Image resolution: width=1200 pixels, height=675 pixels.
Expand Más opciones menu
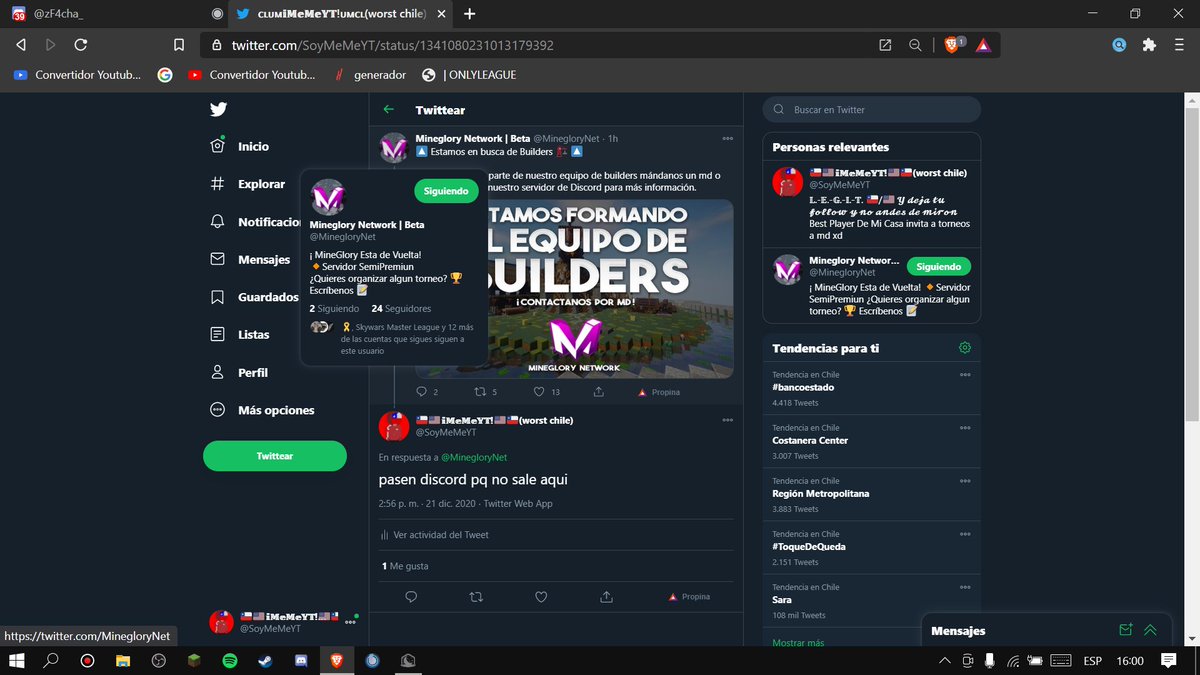(262, 410)
